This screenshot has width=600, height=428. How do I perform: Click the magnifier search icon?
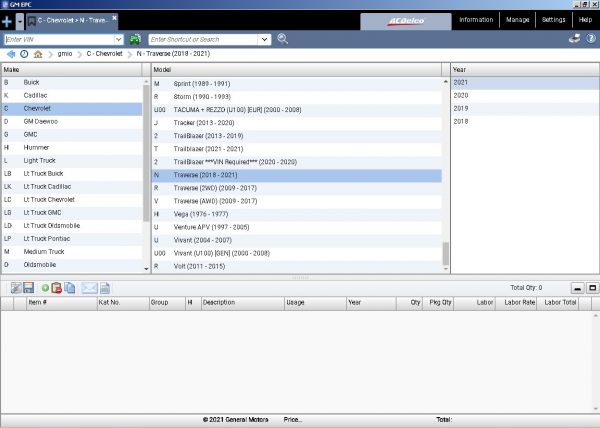[282, 39]
